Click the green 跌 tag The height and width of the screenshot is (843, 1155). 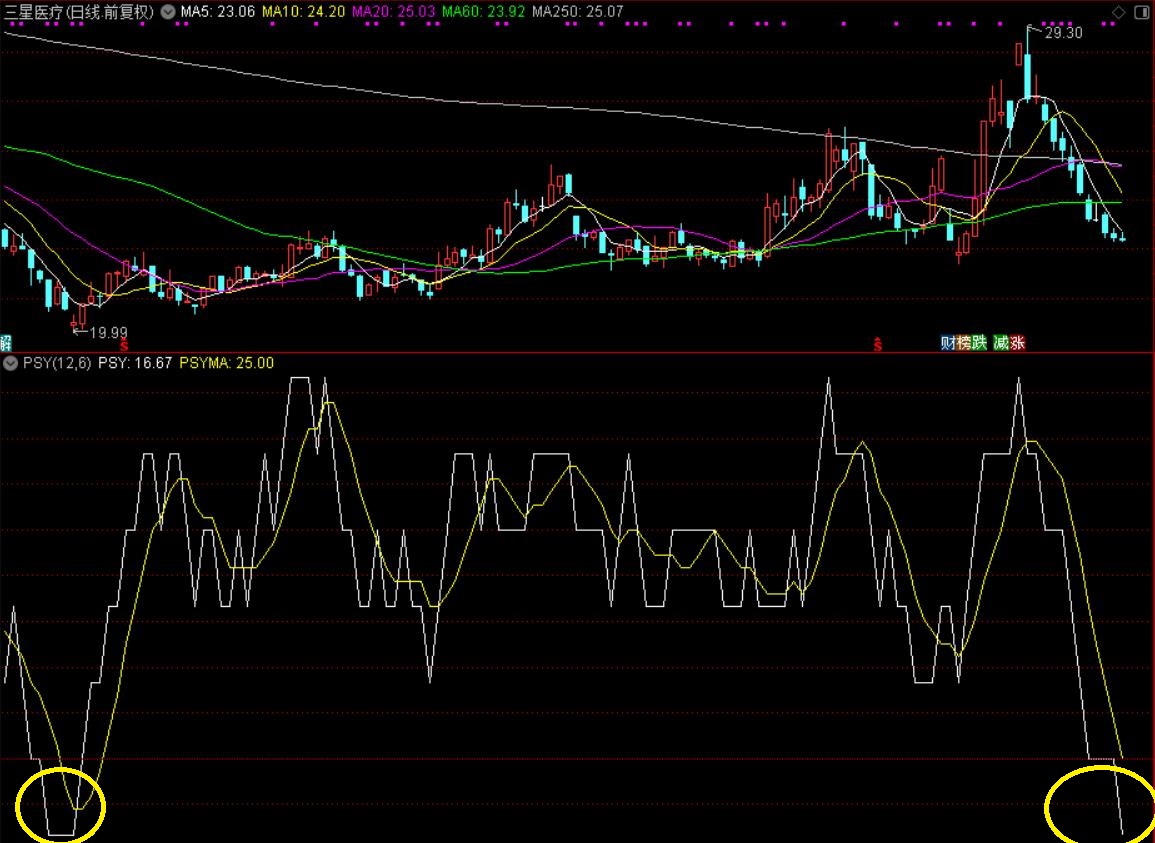(979, 343)
